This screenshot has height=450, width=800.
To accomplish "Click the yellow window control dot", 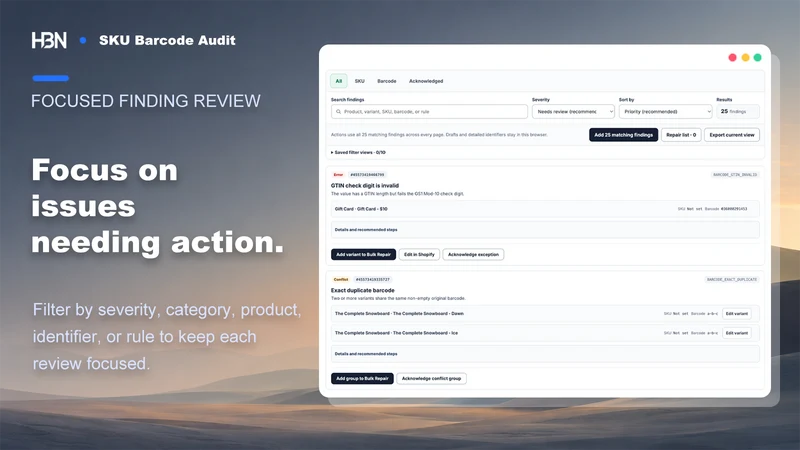I will tap(745, 58).
